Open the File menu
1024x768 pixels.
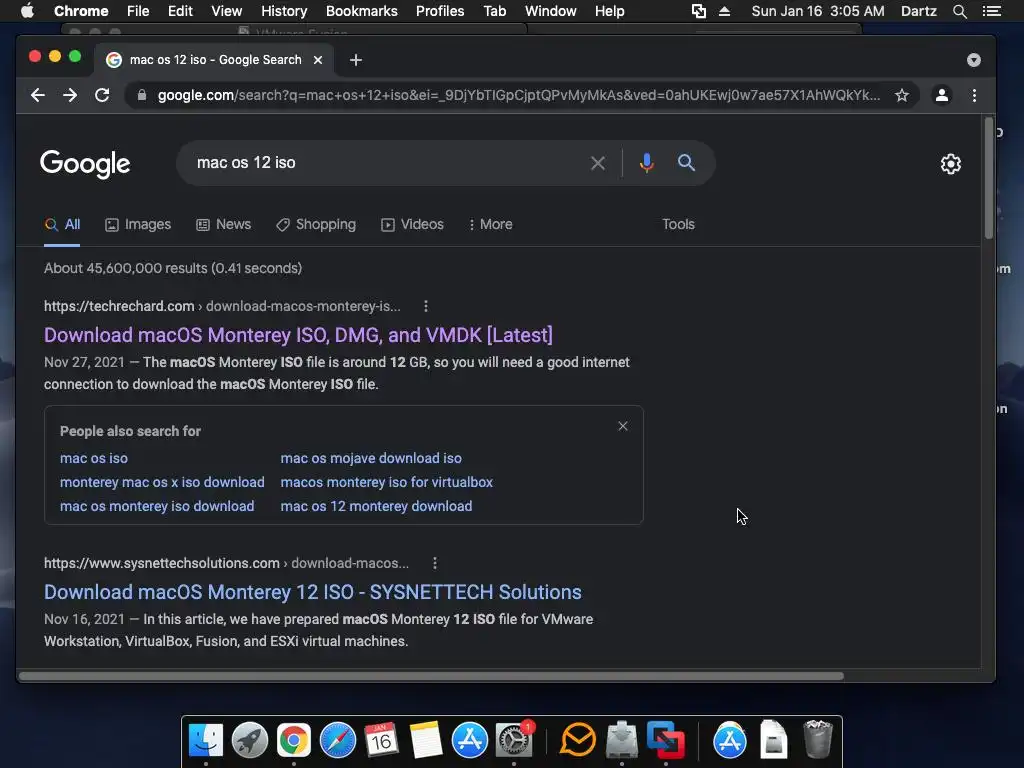click(138, 11)
